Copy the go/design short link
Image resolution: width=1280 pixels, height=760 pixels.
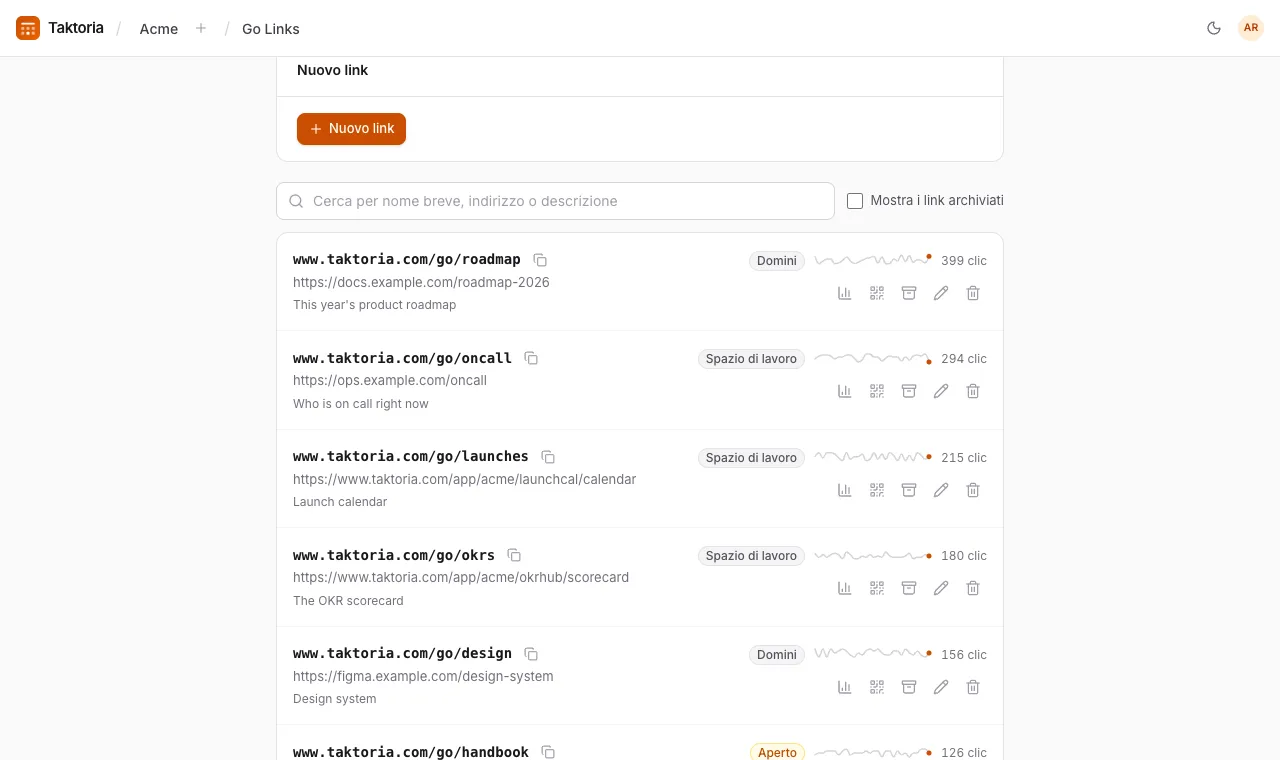(x=531, y=654)
